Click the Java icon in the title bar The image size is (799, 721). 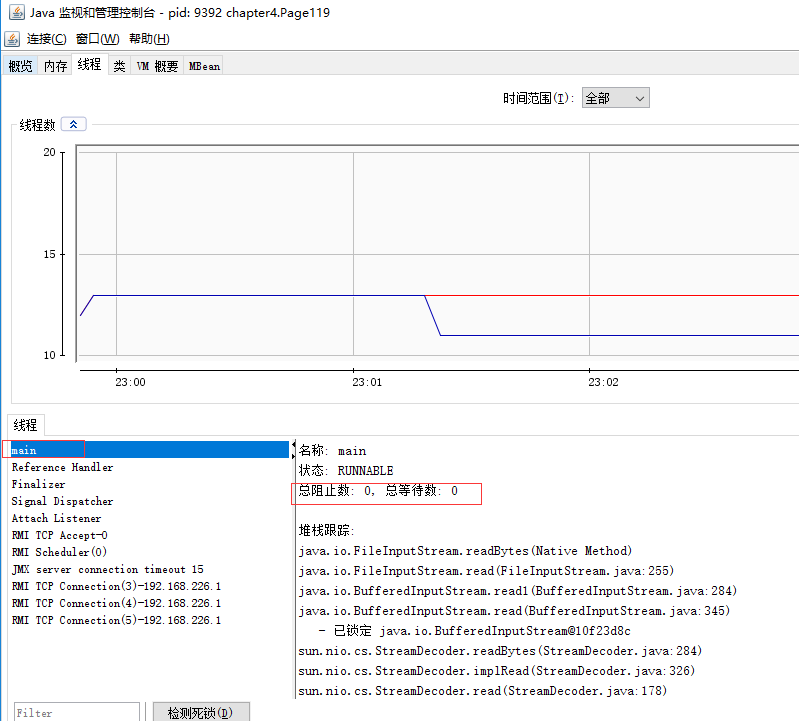(x=16, y=12)
